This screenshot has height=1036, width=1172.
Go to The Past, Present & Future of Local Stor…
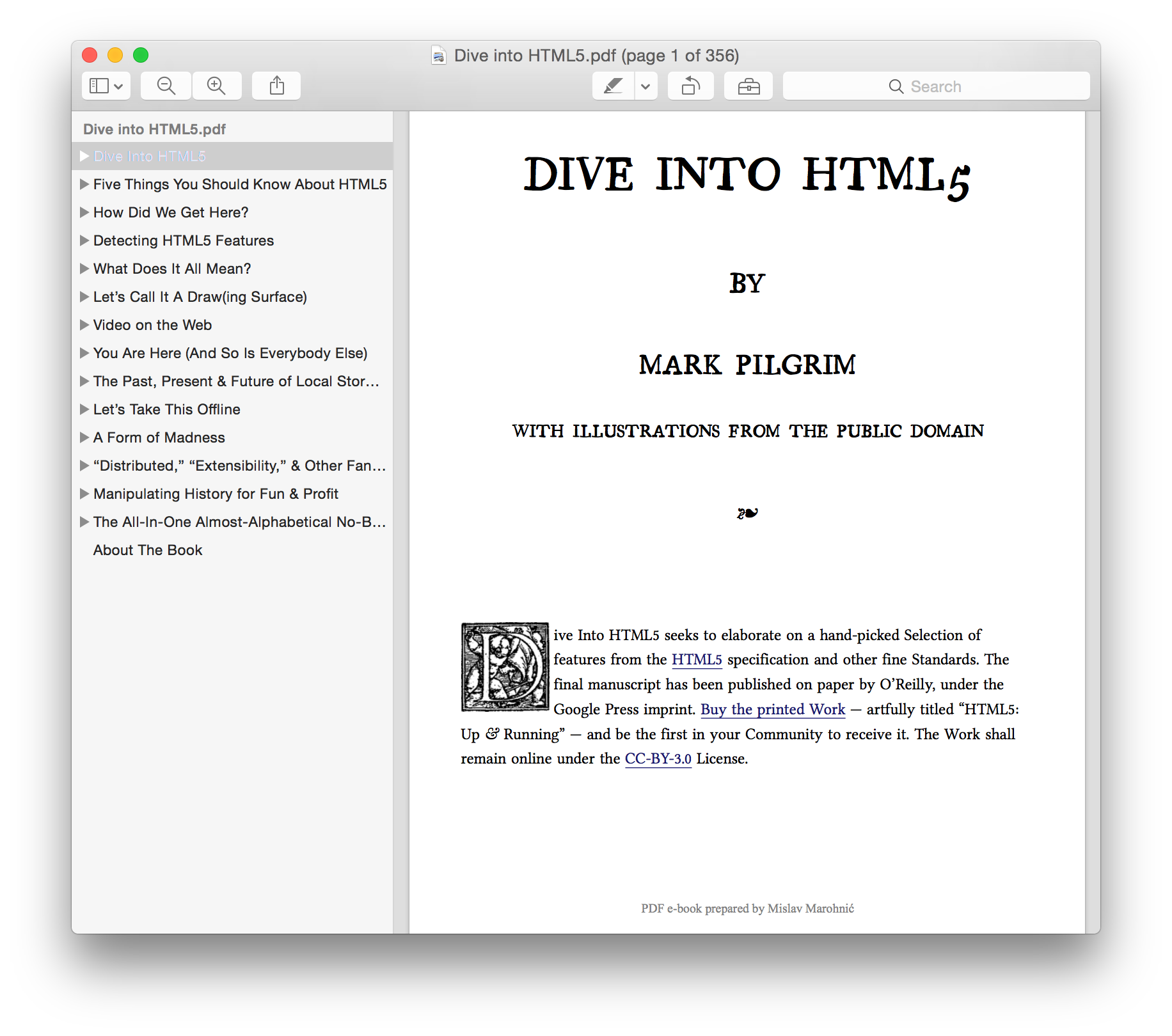(236, 381)
